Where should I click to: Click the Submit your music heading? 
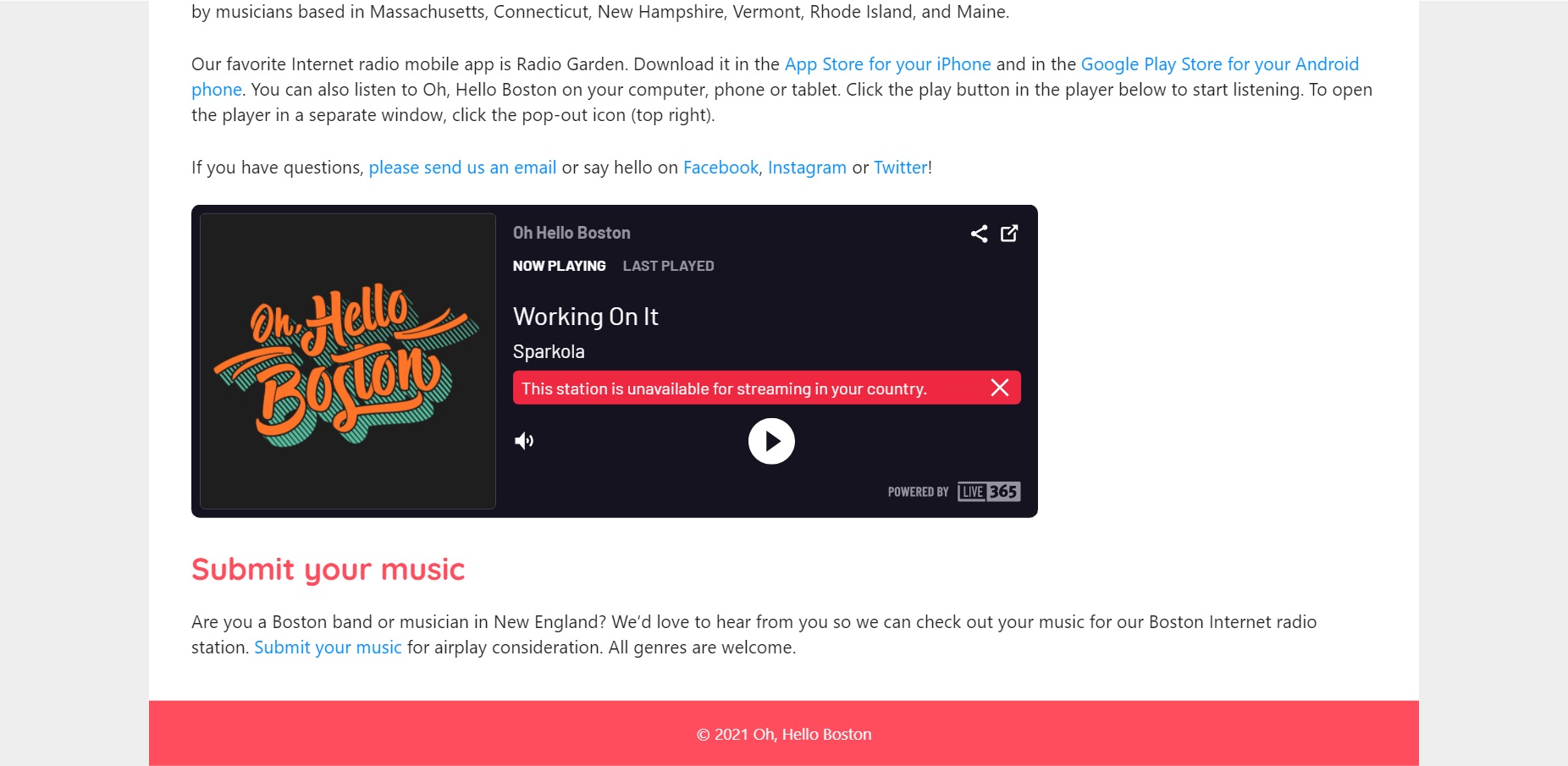pos(328,570)
